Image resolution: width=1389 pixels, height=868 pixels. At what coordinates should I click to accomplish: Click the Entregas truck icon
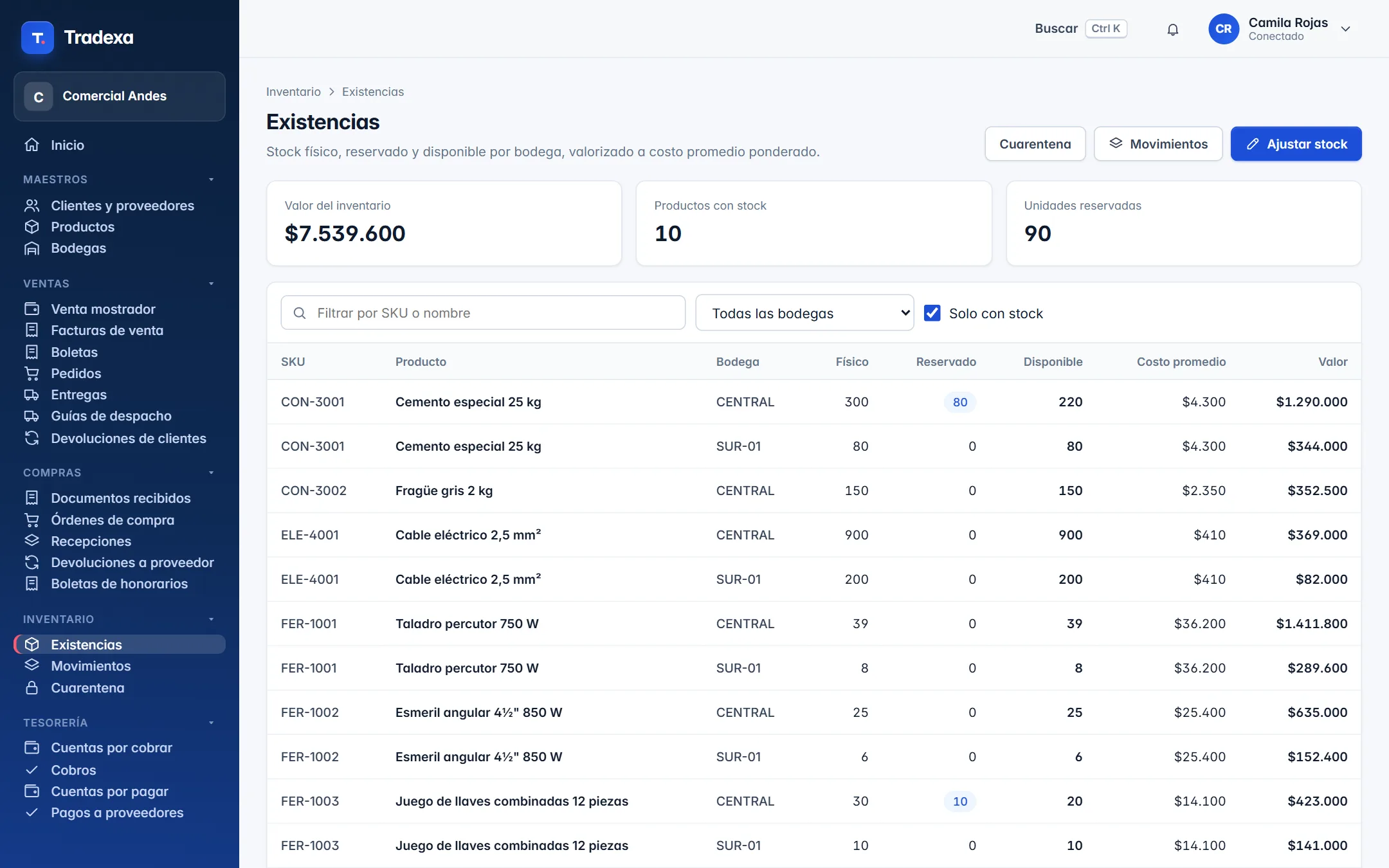pos(32,395)
